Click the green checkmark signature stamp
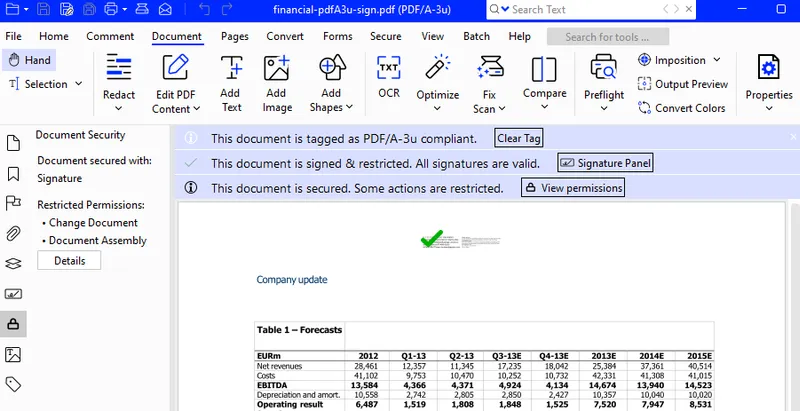This screenshot has width=800, height=411. point(432,238)
